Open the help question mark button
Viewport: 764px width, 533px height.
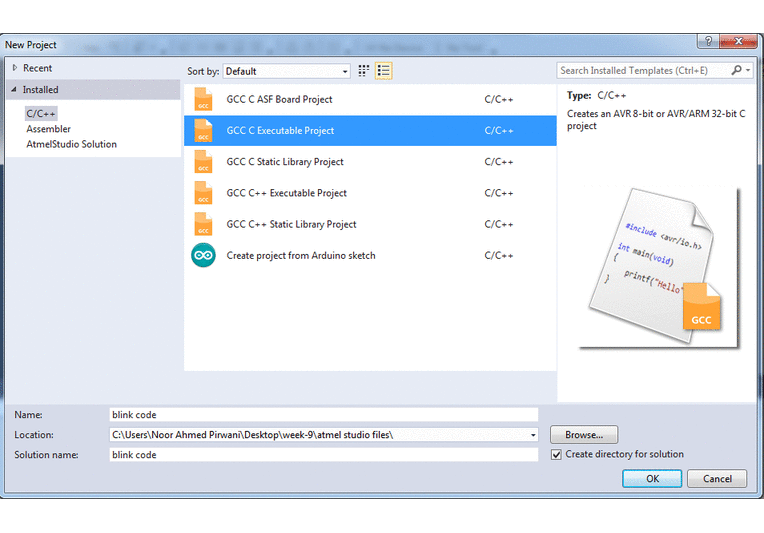coord(708,41)
